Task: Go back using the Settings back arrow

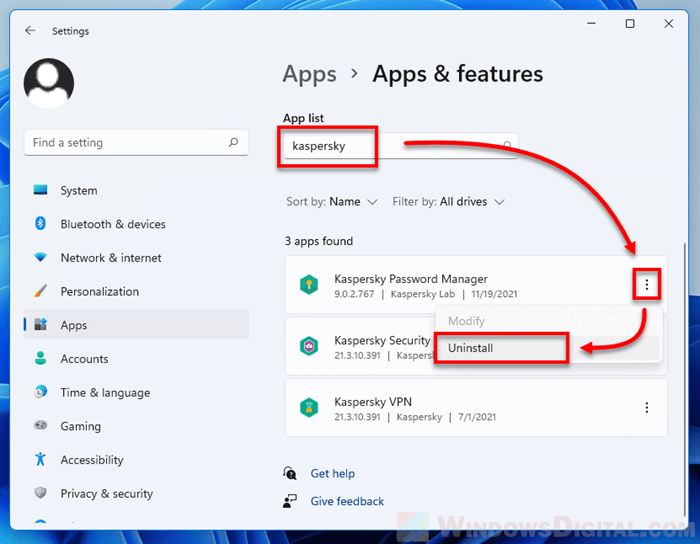Action: (30, 30)
